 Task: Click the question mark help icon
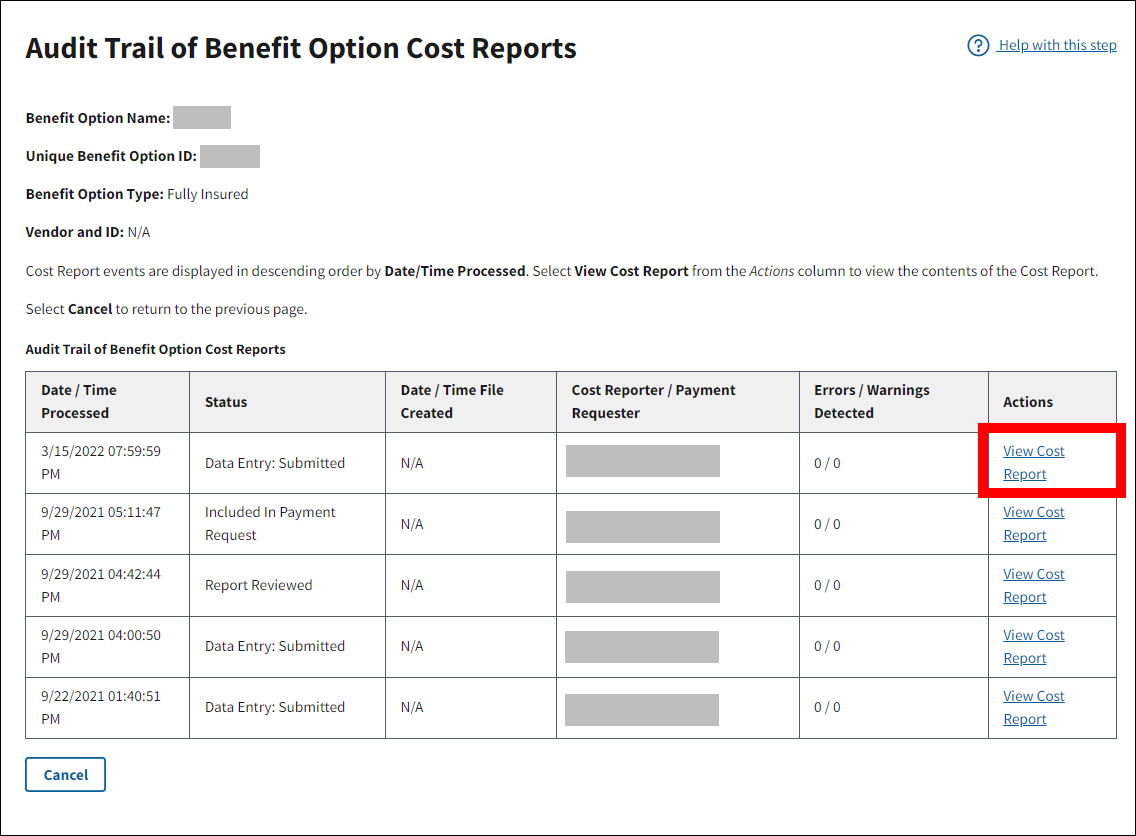978,46
